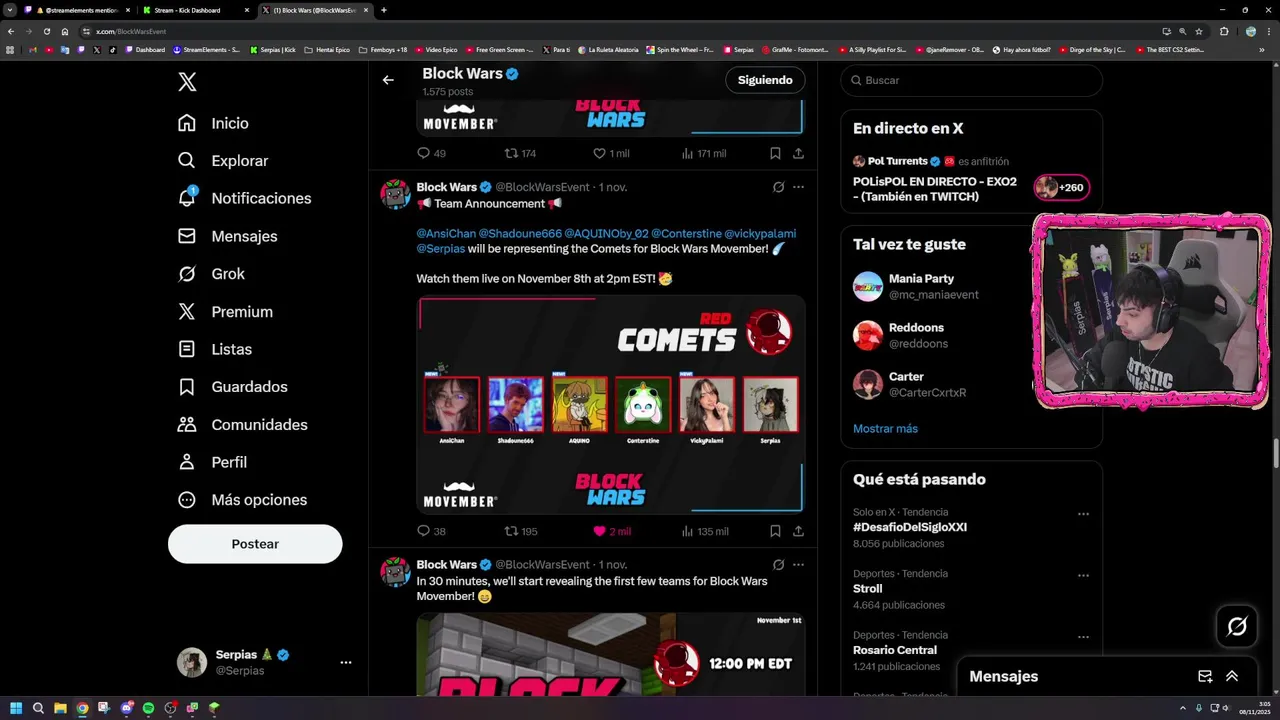Click the +260 listeners badge
The height and width of the screenshot is (720, 1280).
click(x=1061, y=187)
